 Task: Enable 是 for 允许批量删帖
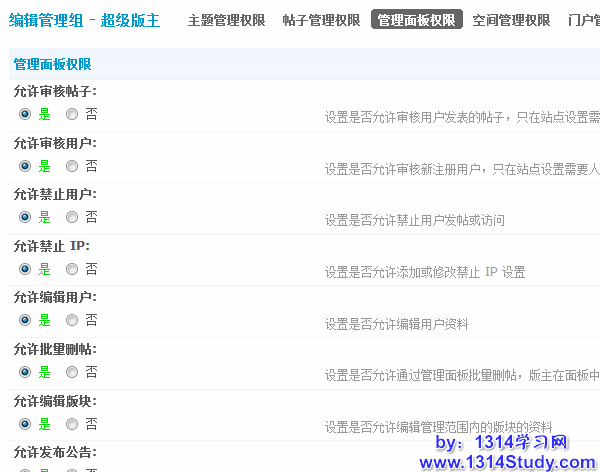click(x=25, y=372)
